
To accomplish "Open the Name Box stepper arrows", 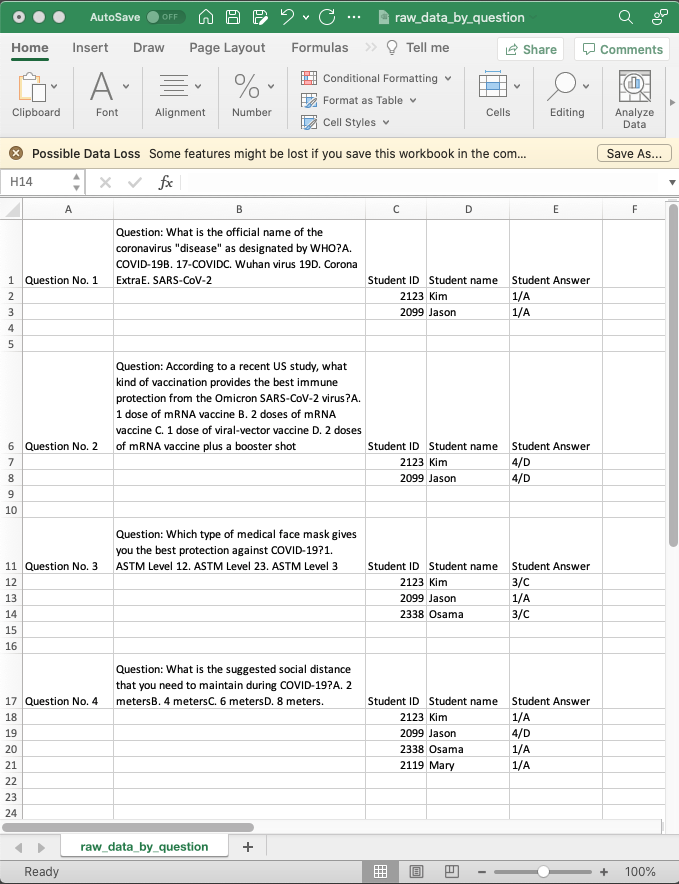I will (76, 182).
